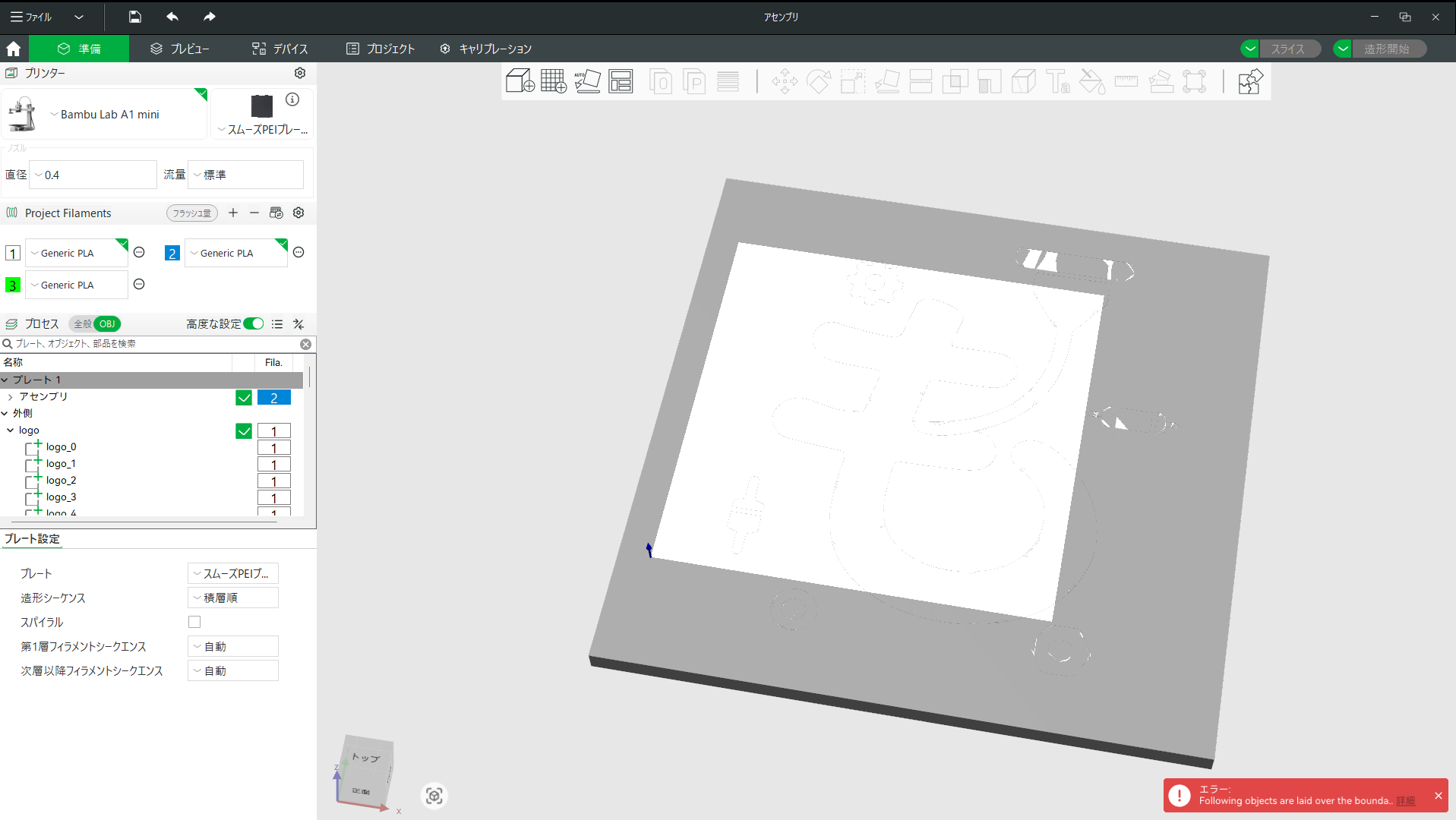Select the Measure ruler tool
1456x820 pixels.
point(1126,81)
